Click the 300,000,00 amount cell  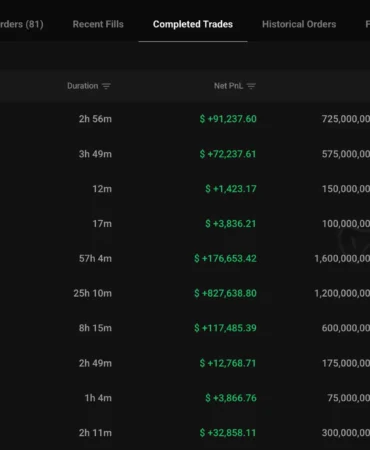346,433
